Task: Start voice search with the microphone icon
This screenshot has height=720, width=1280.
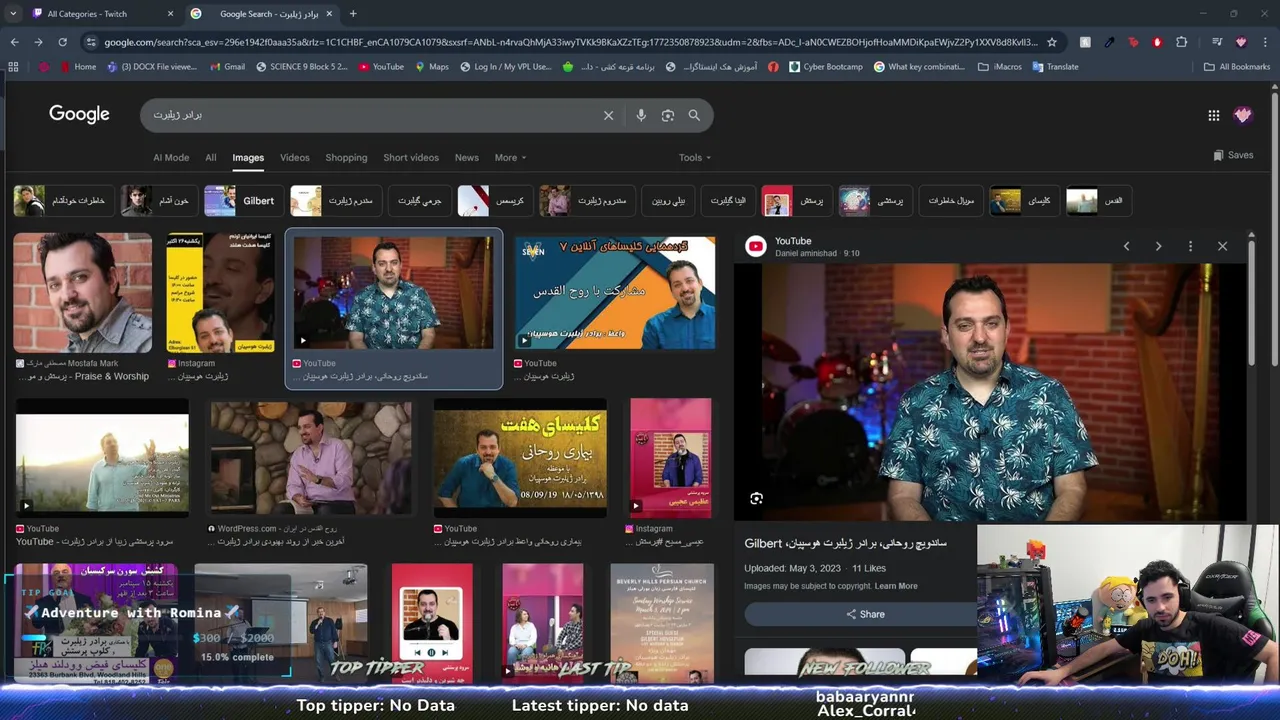Action: [x=641, y=115]
